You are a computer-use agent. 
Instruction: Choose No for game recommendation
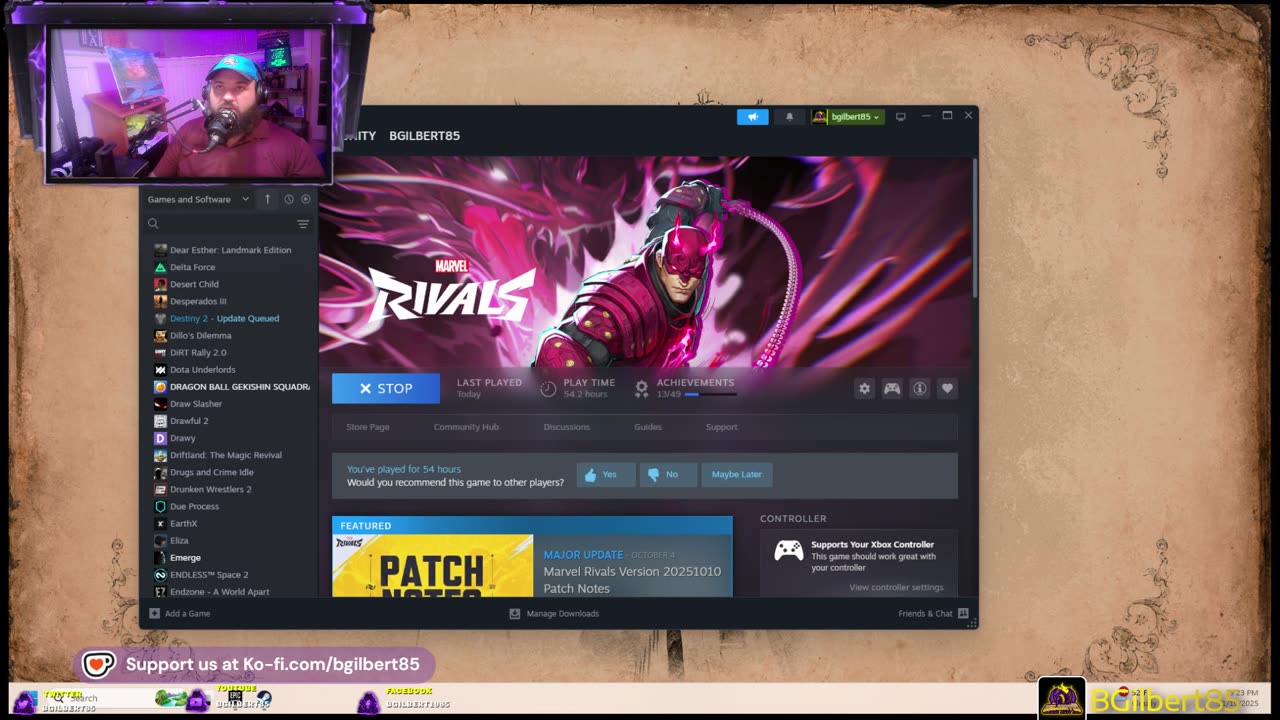(x=667, y=474)
